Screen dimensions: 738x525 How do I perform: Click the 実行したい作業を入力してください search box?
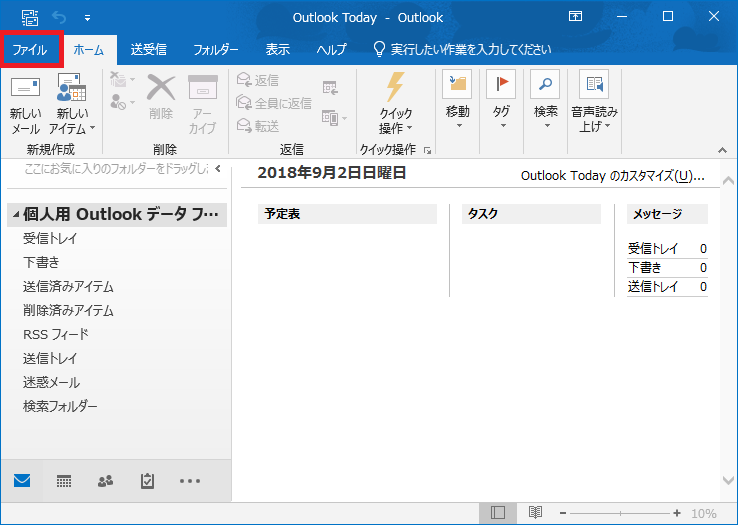(462, 49)
